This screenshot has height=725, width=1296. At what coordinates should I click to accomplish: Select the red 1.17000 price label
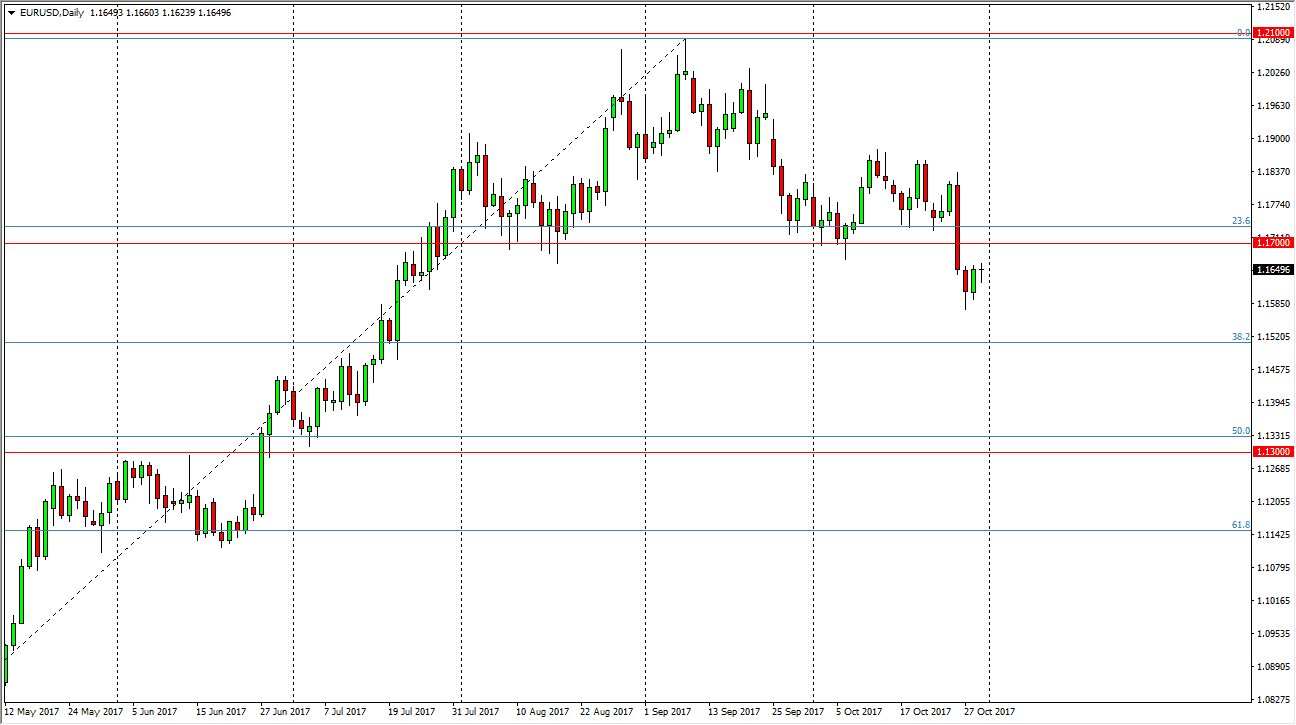click(x=1272, y=242)
